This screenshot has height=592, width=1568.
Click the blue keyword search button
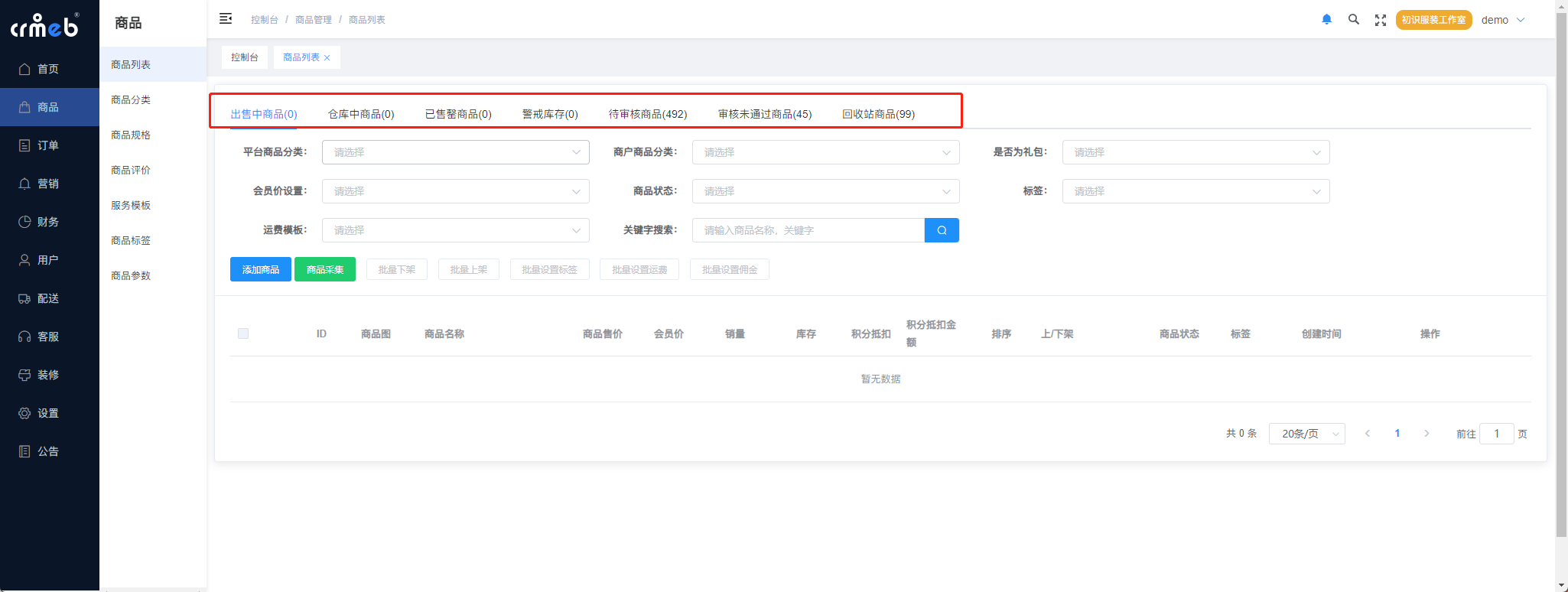pos(941,230)
